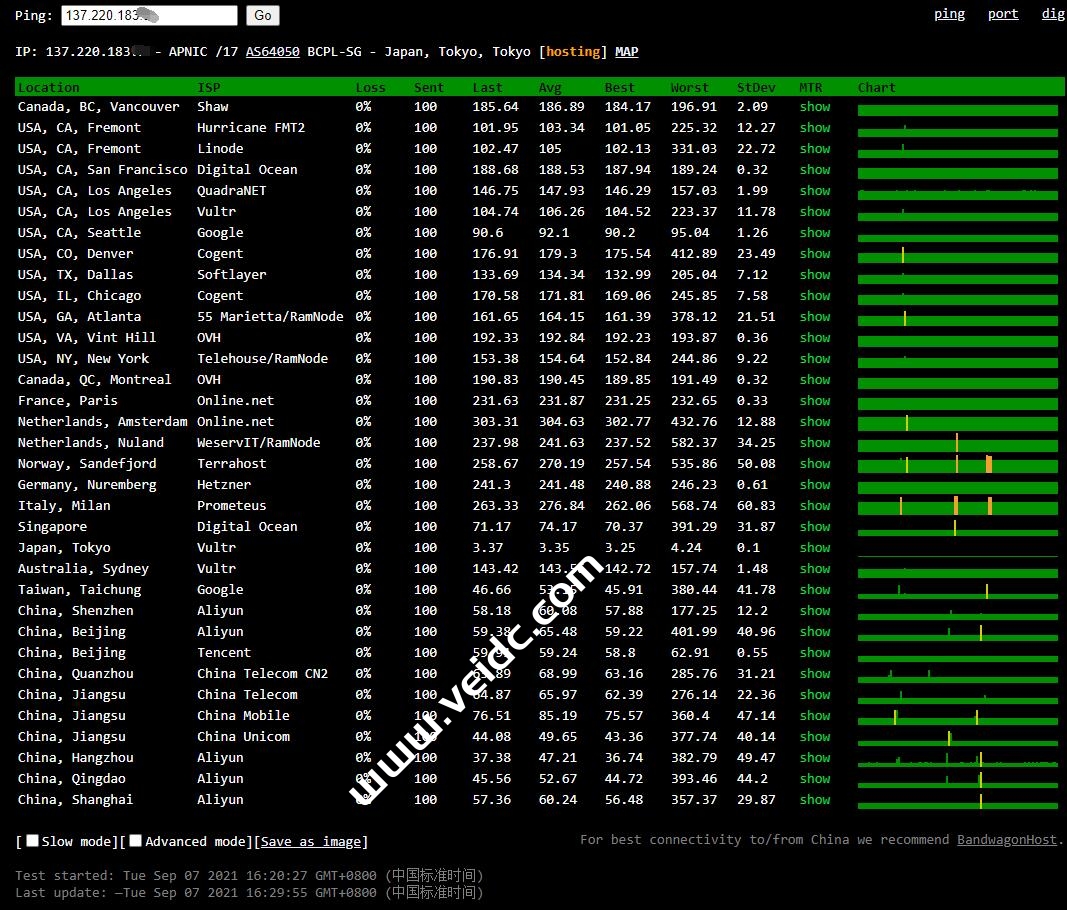
Task: Show MTR for Jiangsu China Unicom row
Action: (815, 737)
